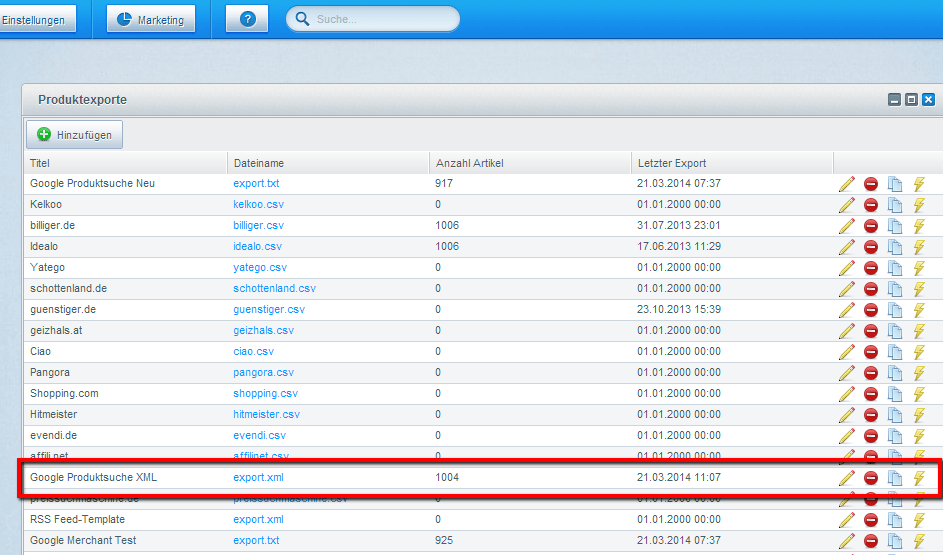
Task: Edit the Google Produktsuche XML export
Action: click(847, 478)
